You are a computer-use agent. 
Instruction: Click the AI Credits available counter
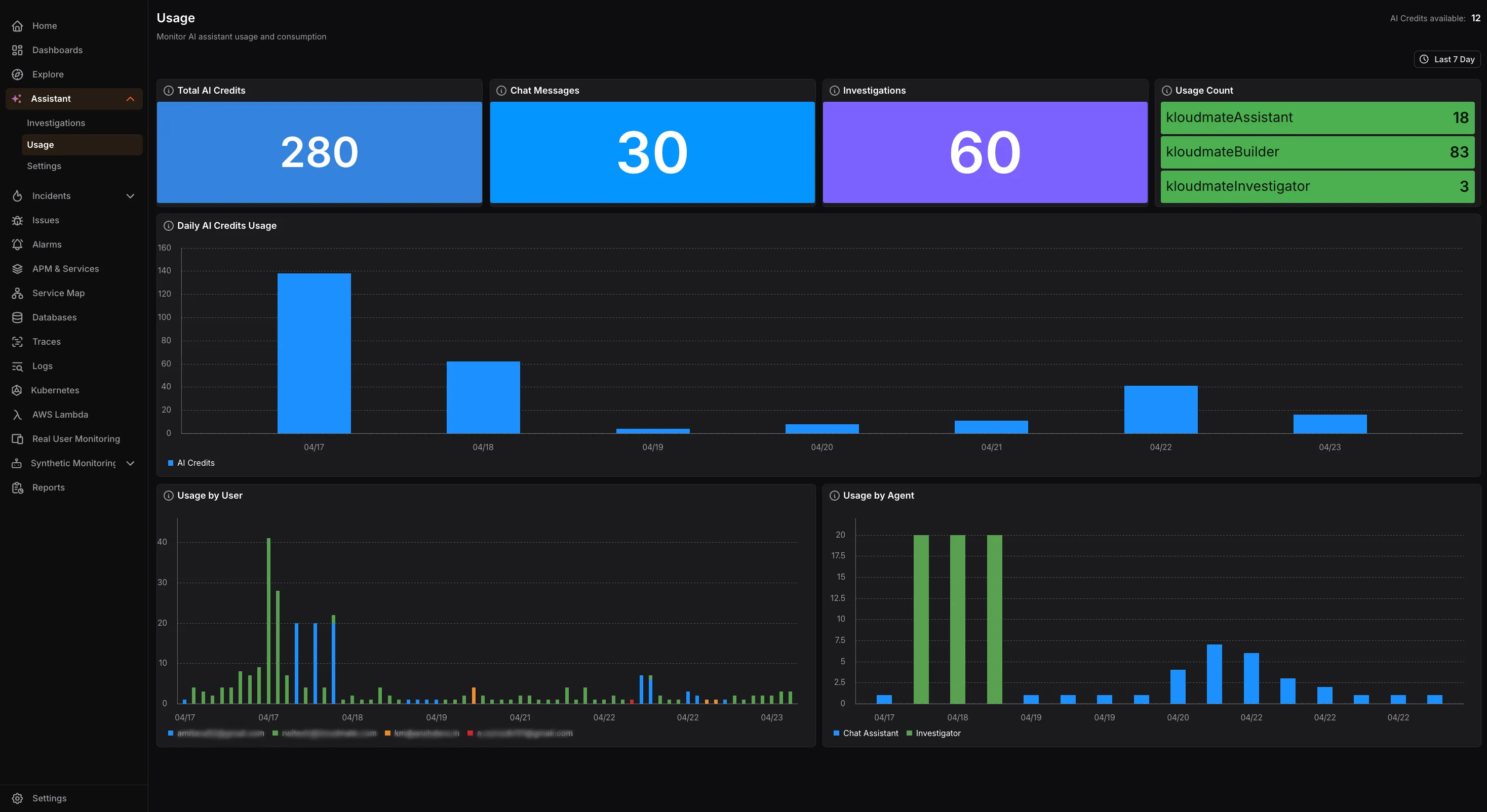tap(1435, 18)
